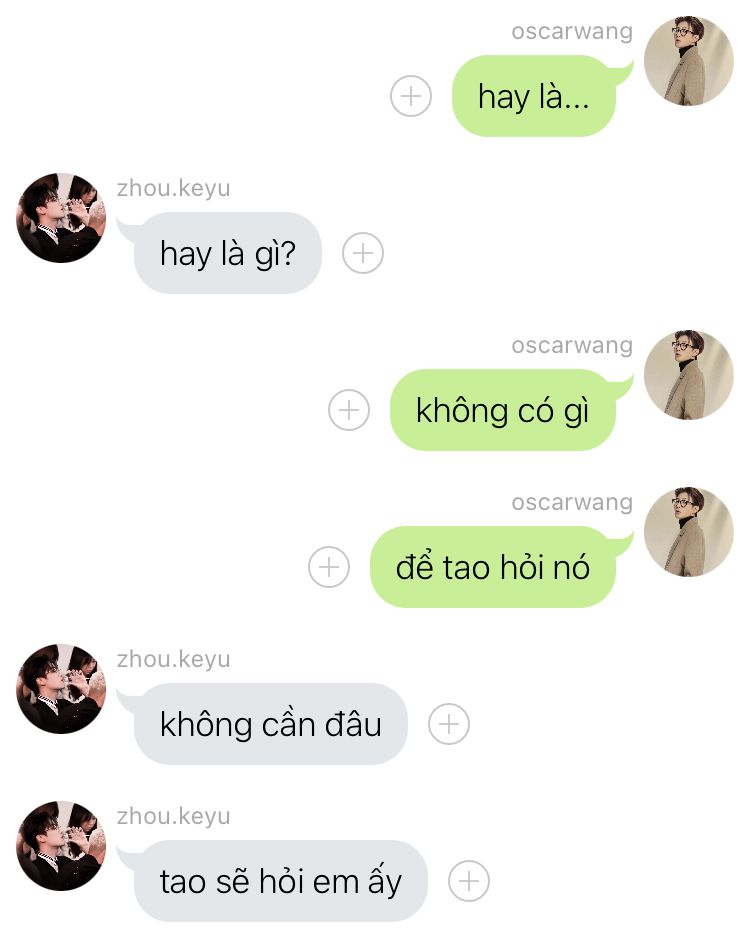Click the zhou.keyu username above "hay là gì?"
This screenshot has width=750, height=942.
pyautogui.click(x=174, y=188)
